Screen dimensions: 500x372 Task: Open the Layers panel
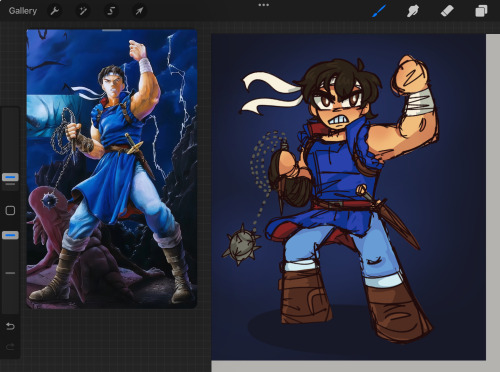coord(481,11)
